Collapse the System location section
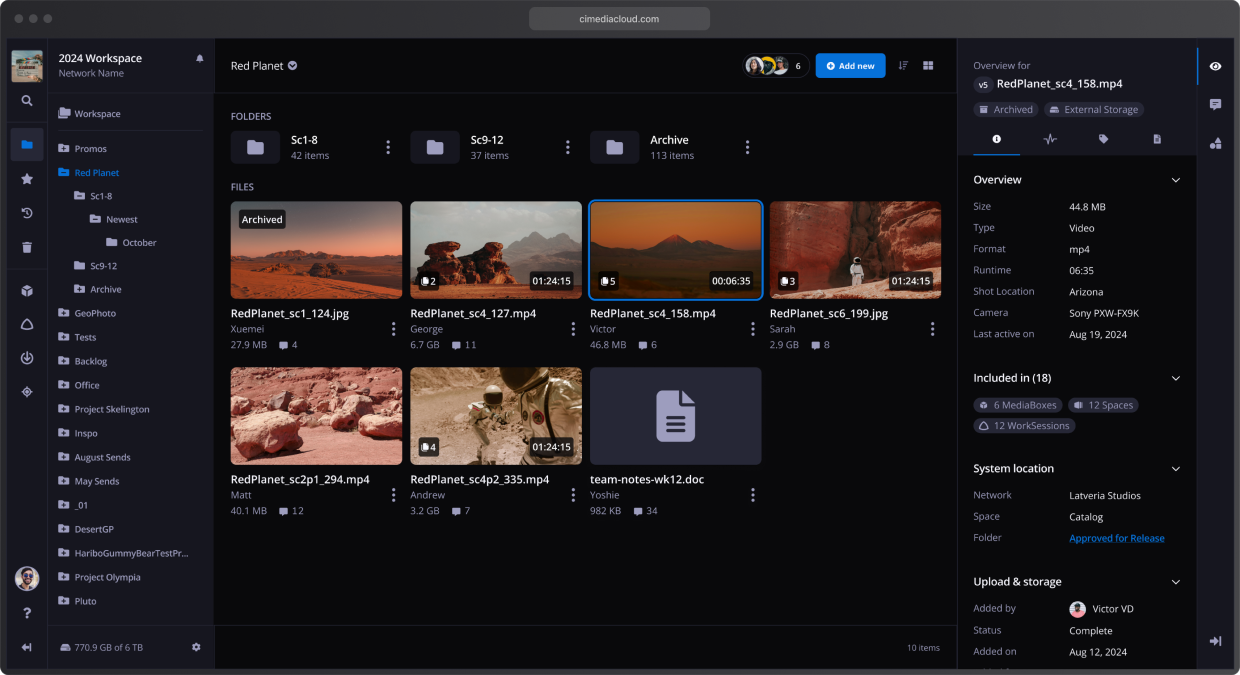The image size is (1240, 675). click(1176, 468)
